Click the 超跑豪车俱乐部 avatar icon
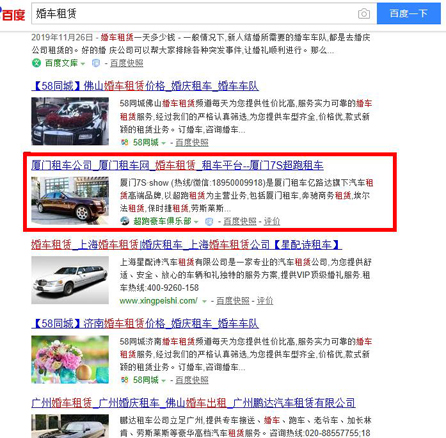Screen dimensions: 446x438 pyautogui.click(x=125, y=221)
